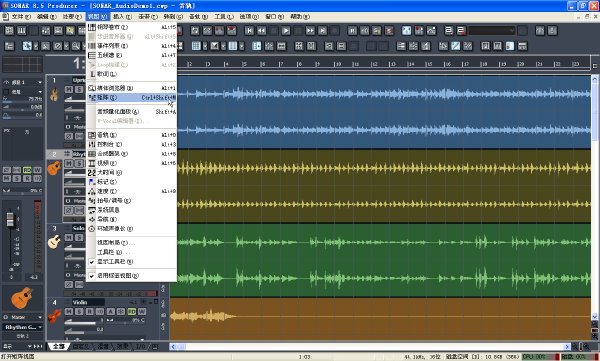Open the 插入 (Insert) menu
600x361 pixels.
122,17
